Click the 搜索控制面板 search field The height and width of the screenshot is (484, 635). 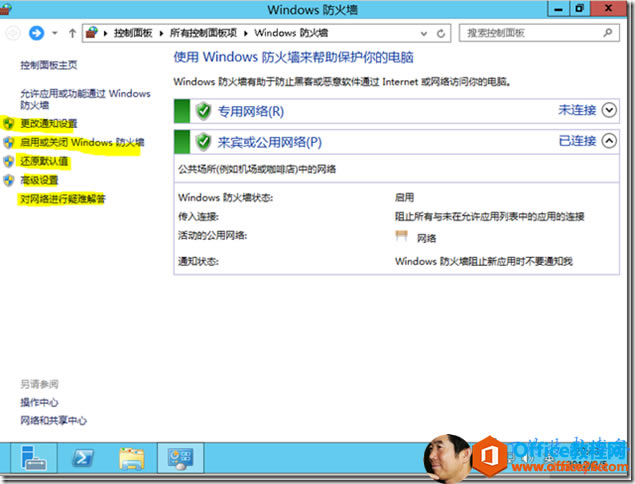coord(539,33)
